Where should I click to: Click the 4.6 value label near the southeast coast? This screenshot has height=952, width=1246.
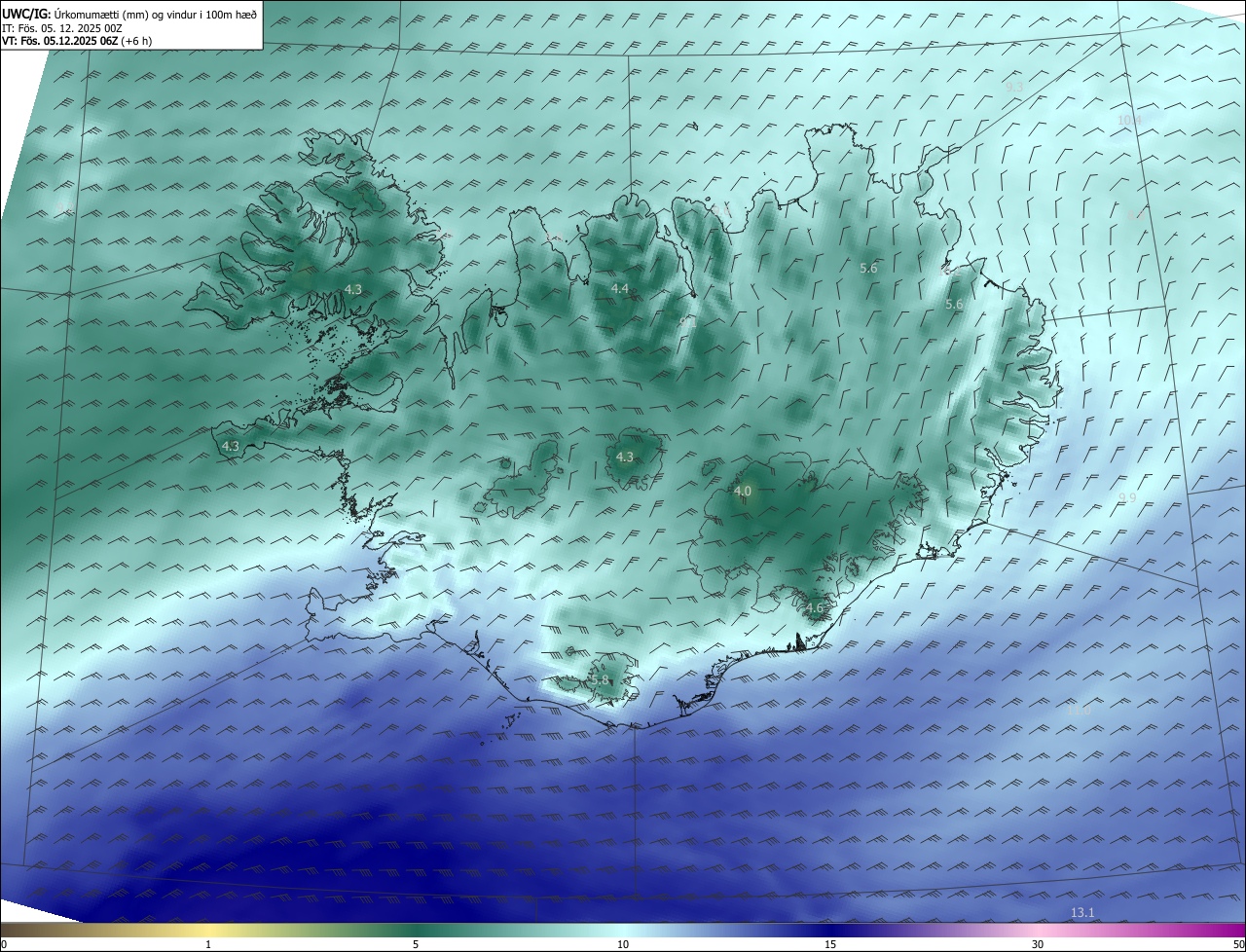814,608
